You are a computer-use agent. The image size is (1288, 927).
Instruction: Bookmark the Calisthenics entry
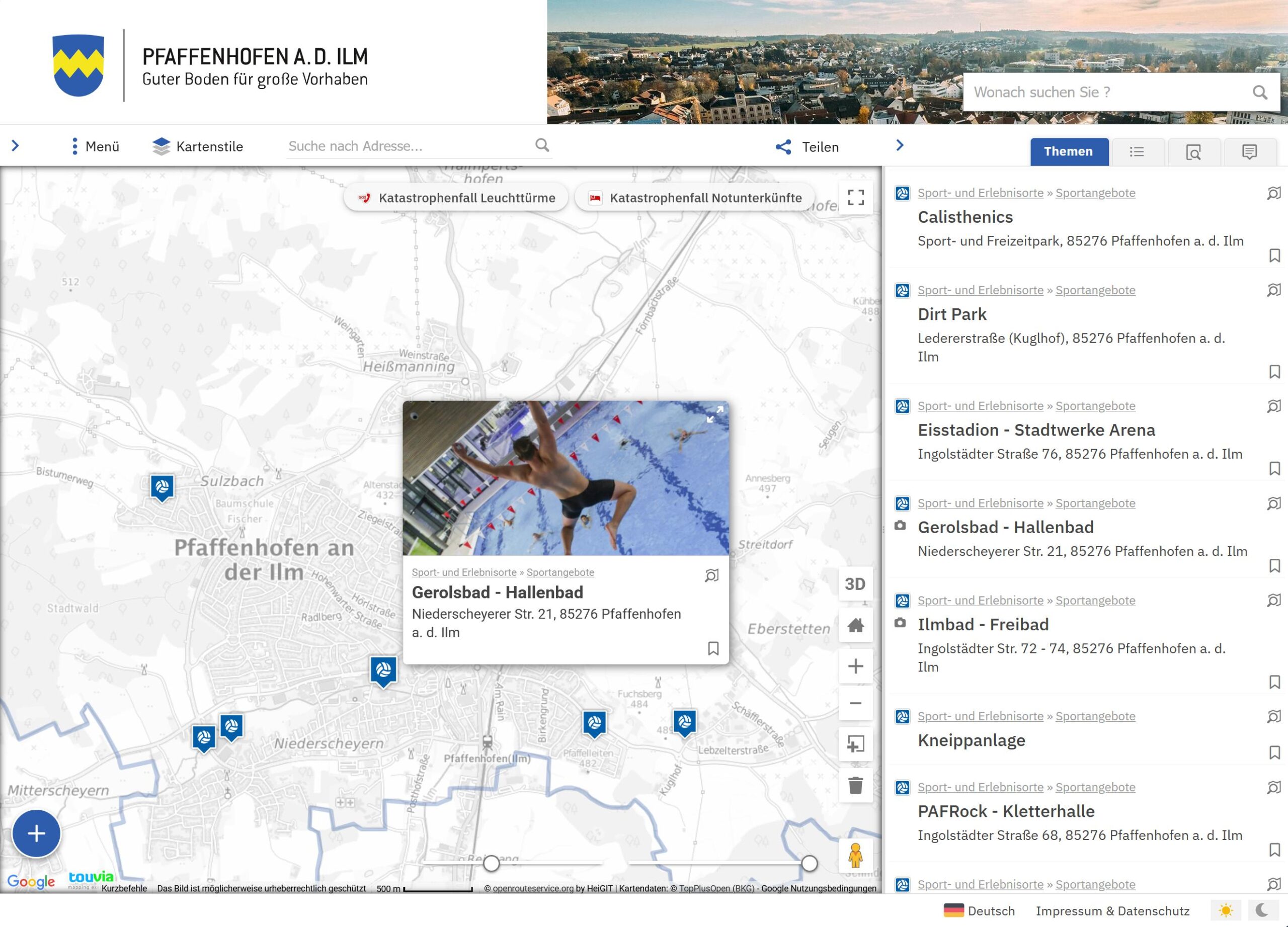pyautogui.click(x=1274, y=256)
